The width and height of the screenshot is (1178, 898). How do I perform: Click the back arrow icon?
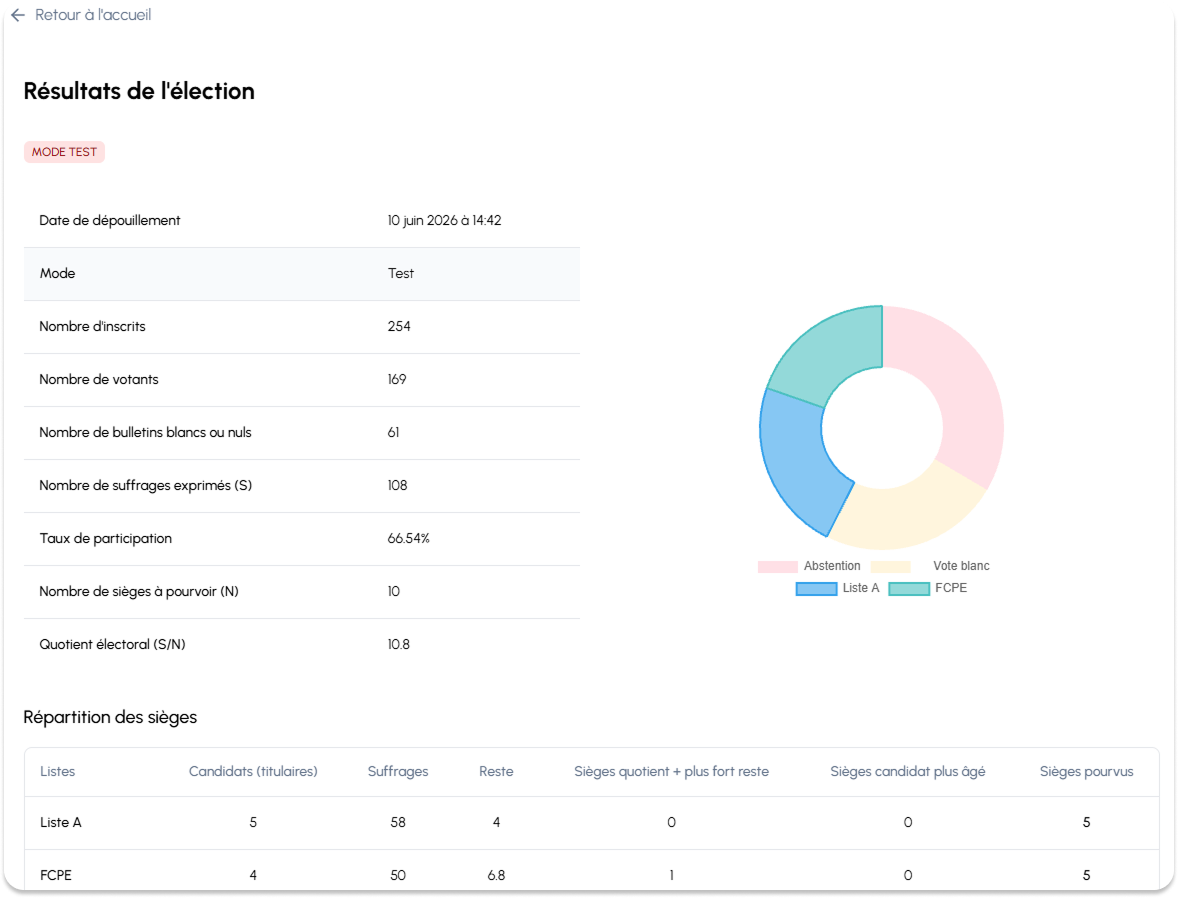coord(18,15)
